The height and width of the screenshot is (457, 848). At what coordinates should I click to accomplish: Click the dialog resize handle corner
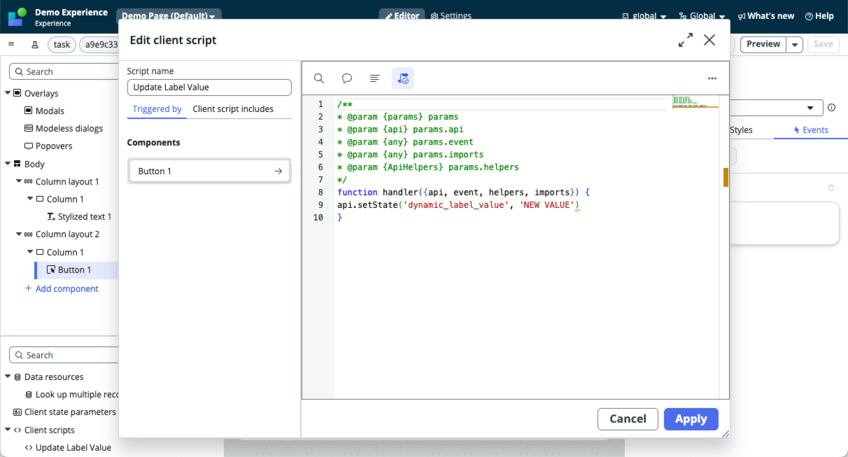click(x=725, y=433)
